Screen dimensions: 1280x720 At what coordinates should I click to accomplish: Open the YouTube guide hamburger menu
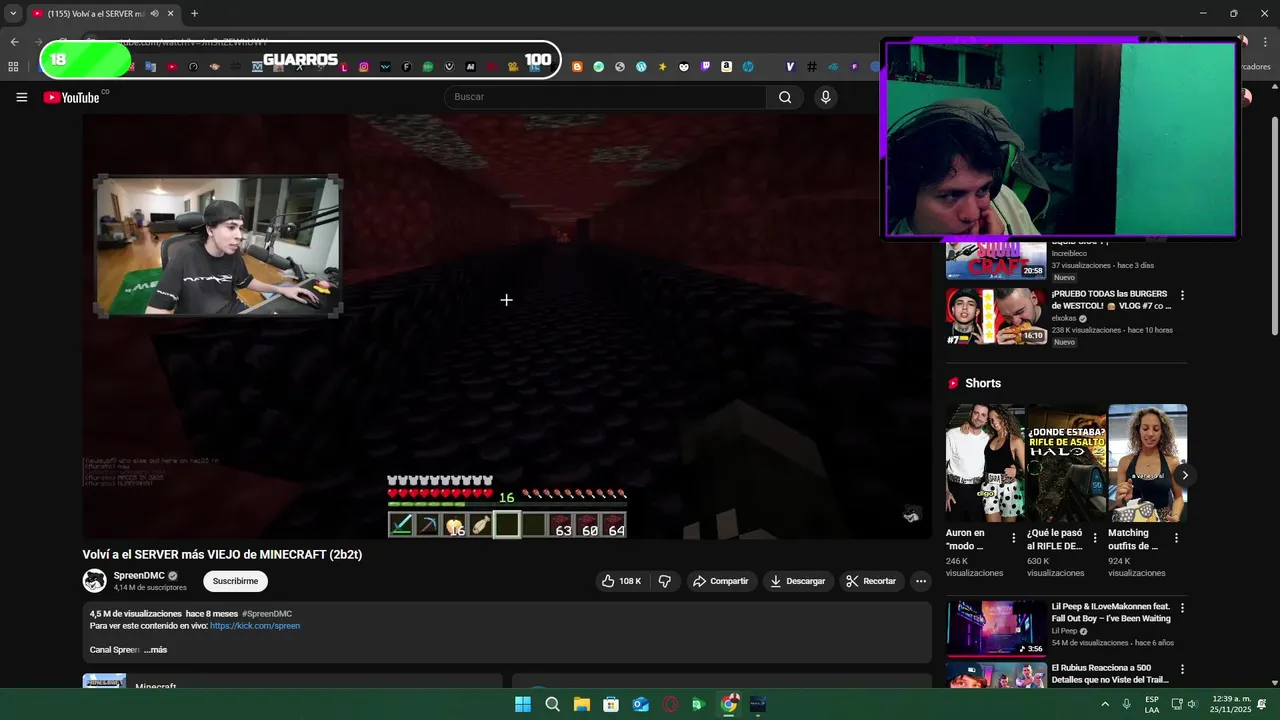tap(21, 97)
